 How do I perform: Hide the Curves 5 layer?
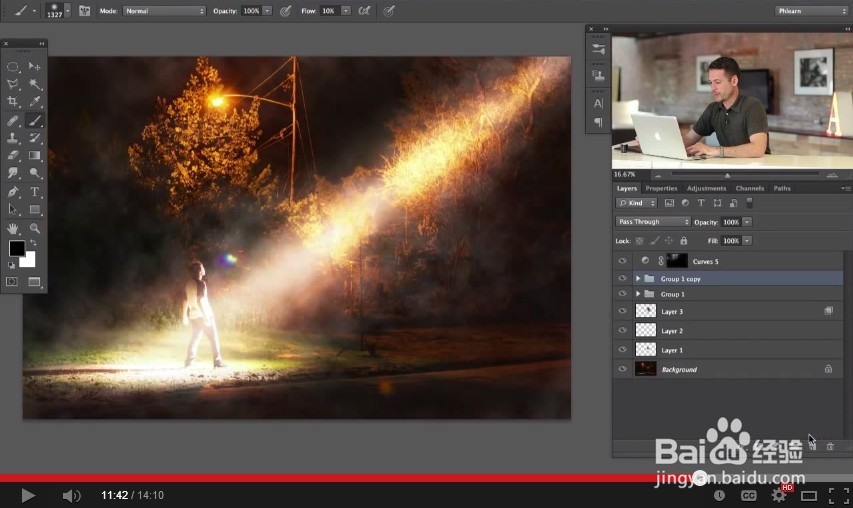[622, 261]
